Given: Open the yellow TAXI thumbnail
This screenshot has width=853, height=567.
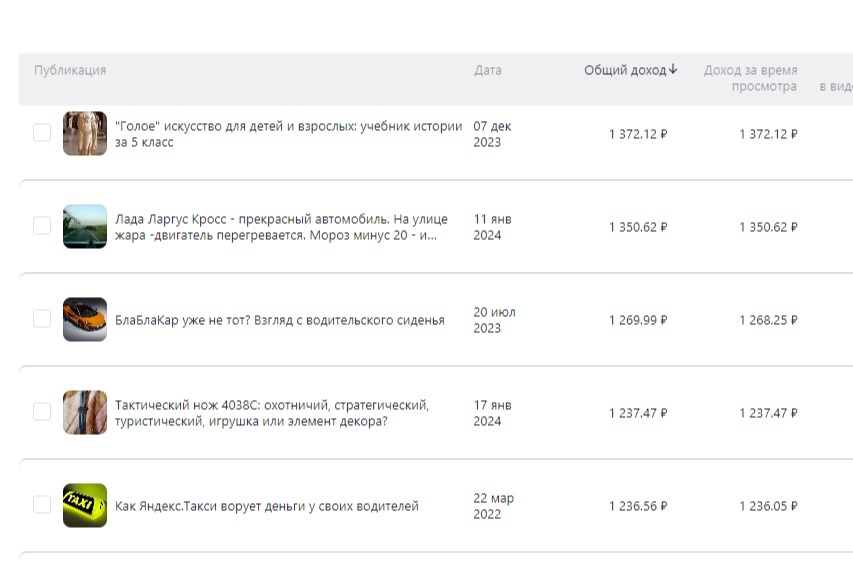Looking at the screenshot, I should pos(85,506).
